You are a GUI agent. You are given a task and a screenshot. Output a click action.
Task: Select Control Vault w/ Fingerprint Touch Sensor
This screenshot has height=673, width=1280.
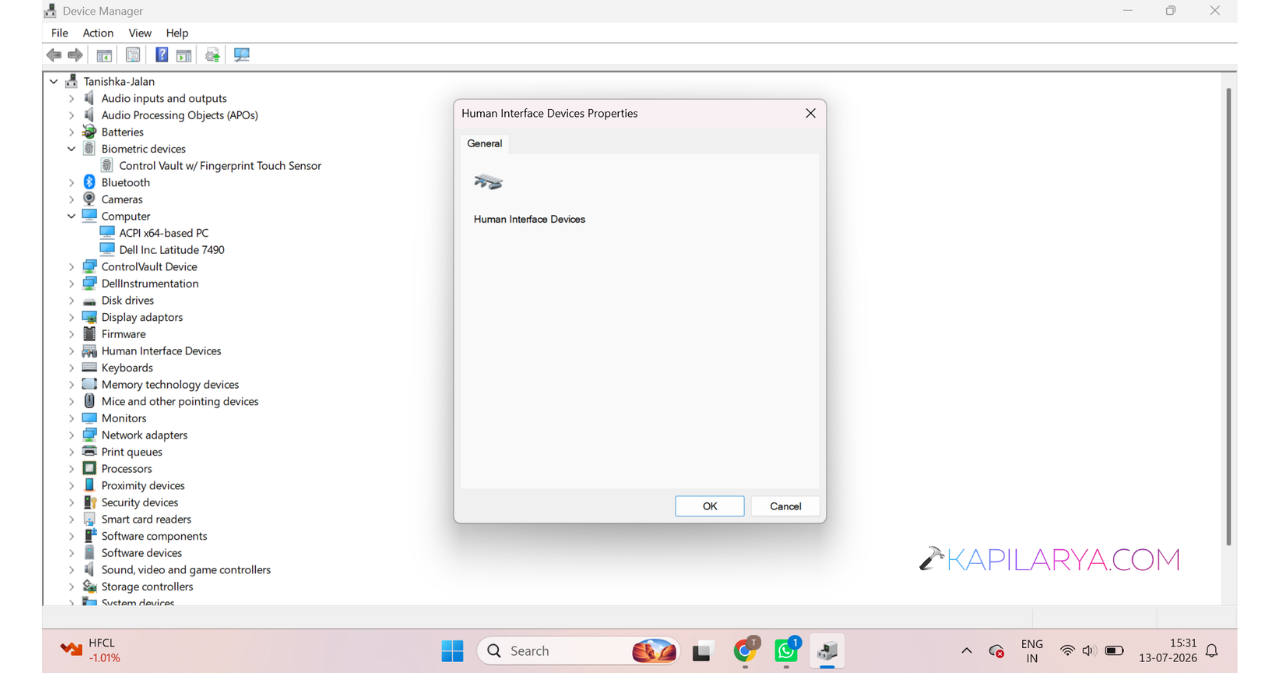220,166
